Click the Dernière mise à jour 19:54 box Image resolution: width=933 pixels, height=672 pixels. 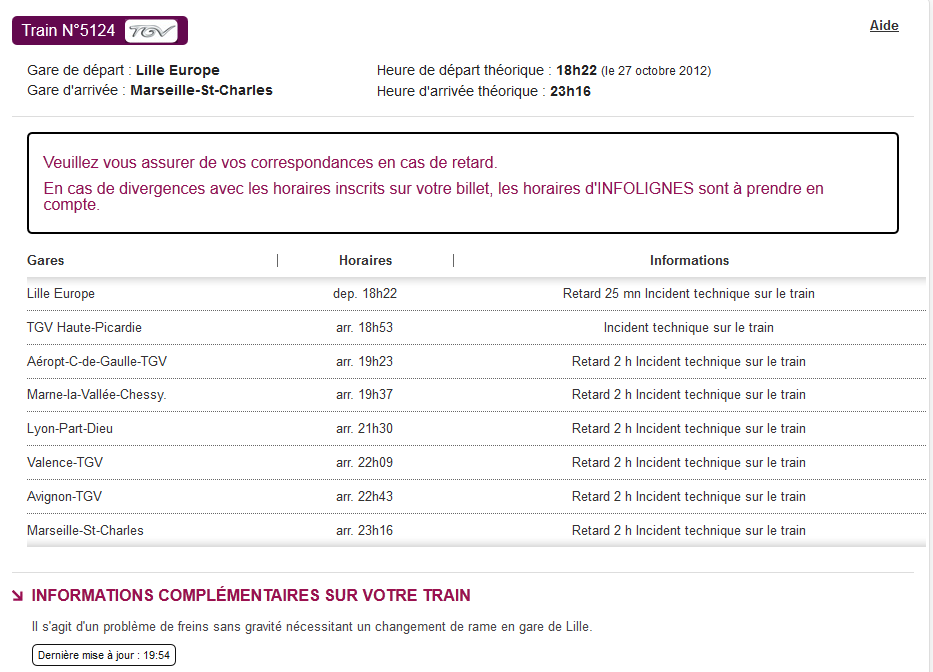(x=104, y=655)
